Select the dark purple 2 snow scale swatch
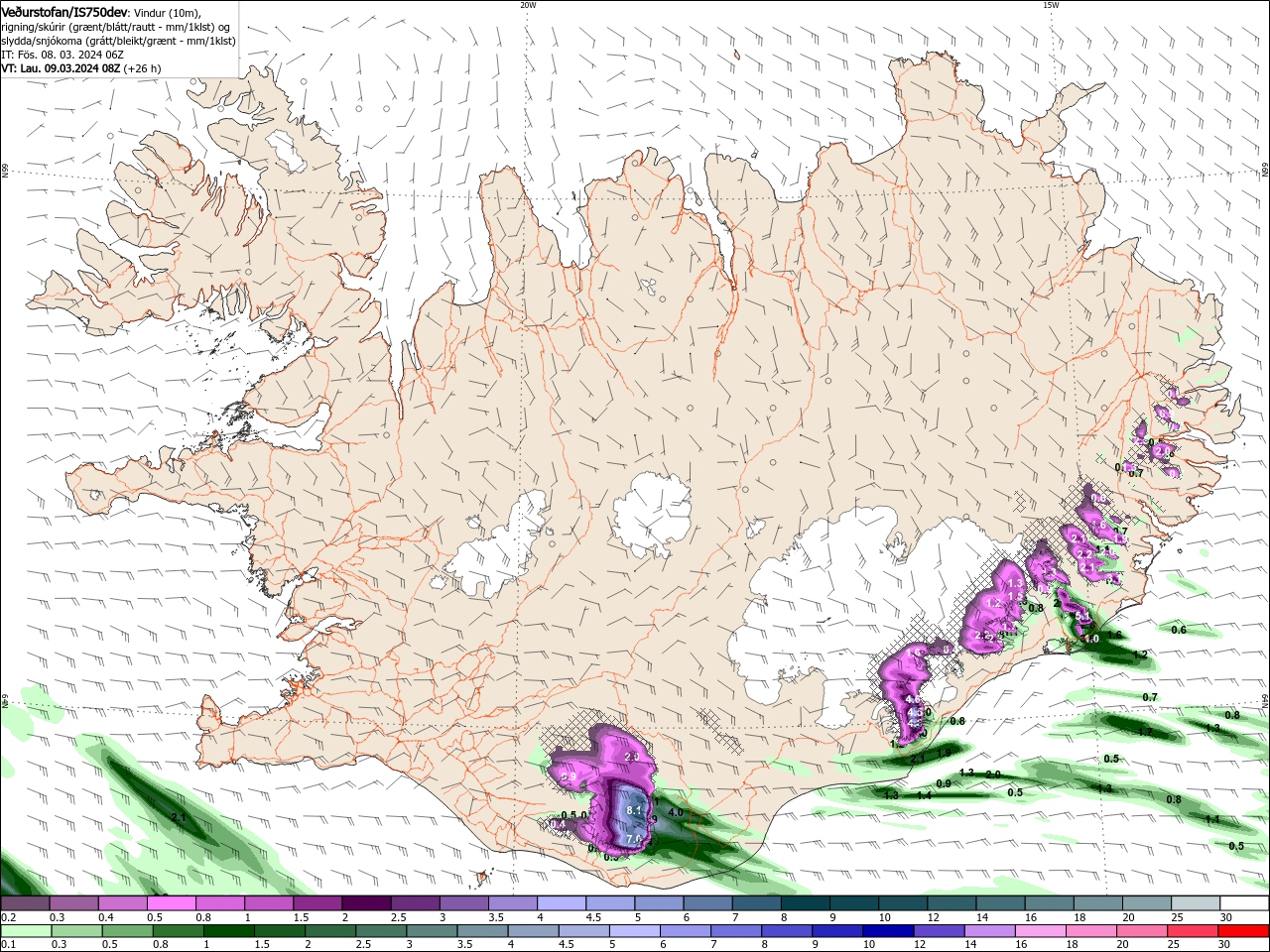Screen dimensions: 1270x952 click(x=366, y=903)
